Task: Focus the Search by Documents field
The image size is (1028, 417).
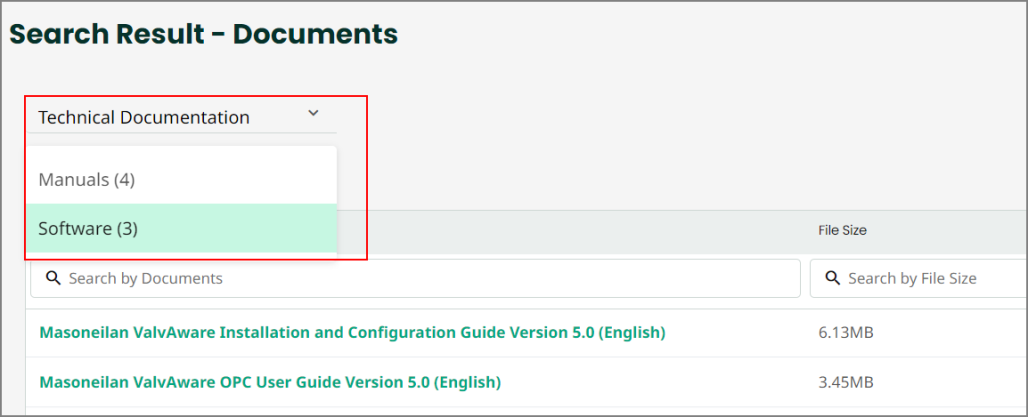Action: coord(420,278)
